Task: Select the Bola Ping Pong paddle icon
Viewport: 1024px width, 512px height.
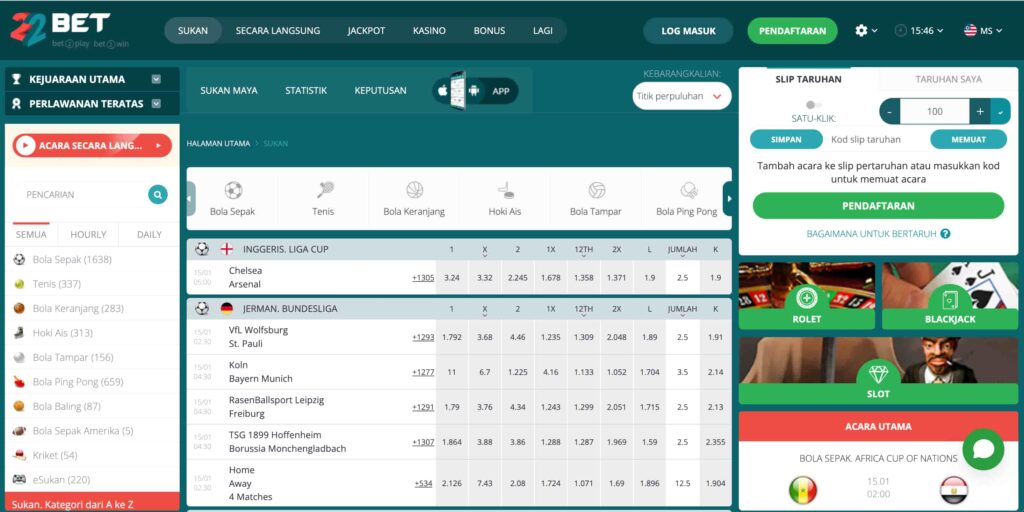Action: pos(688,190)
